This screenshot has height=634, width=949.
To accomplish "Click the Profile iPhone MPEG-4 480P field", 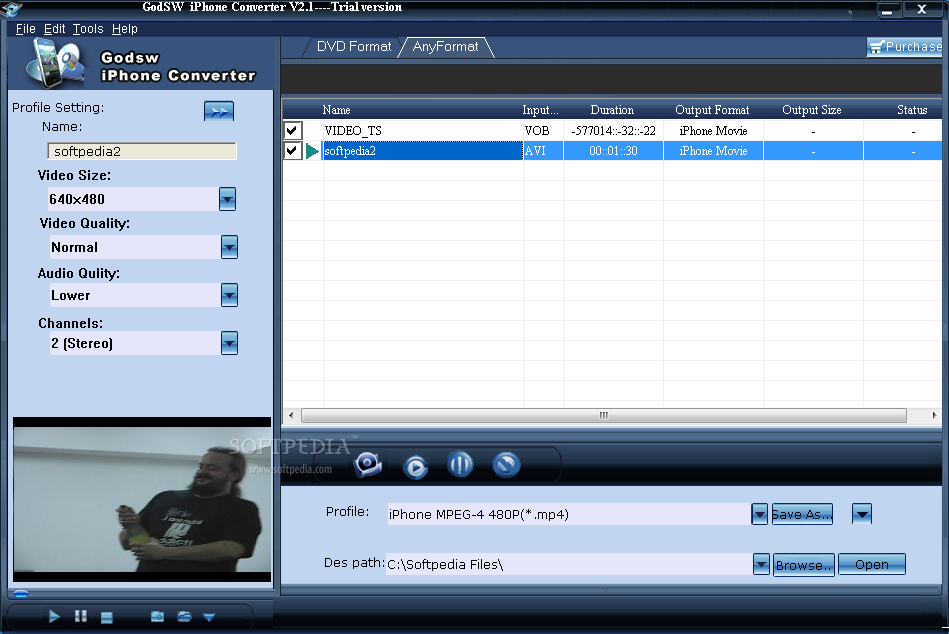I will tap(568, 514).
